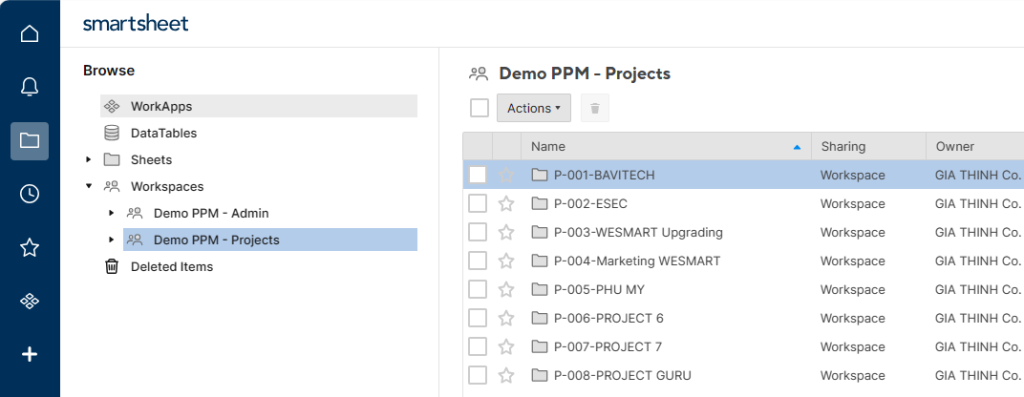Select the Browse folder icon in sidebar
This screenshot has height=397, width=1024.
click(x=29, y=140)
